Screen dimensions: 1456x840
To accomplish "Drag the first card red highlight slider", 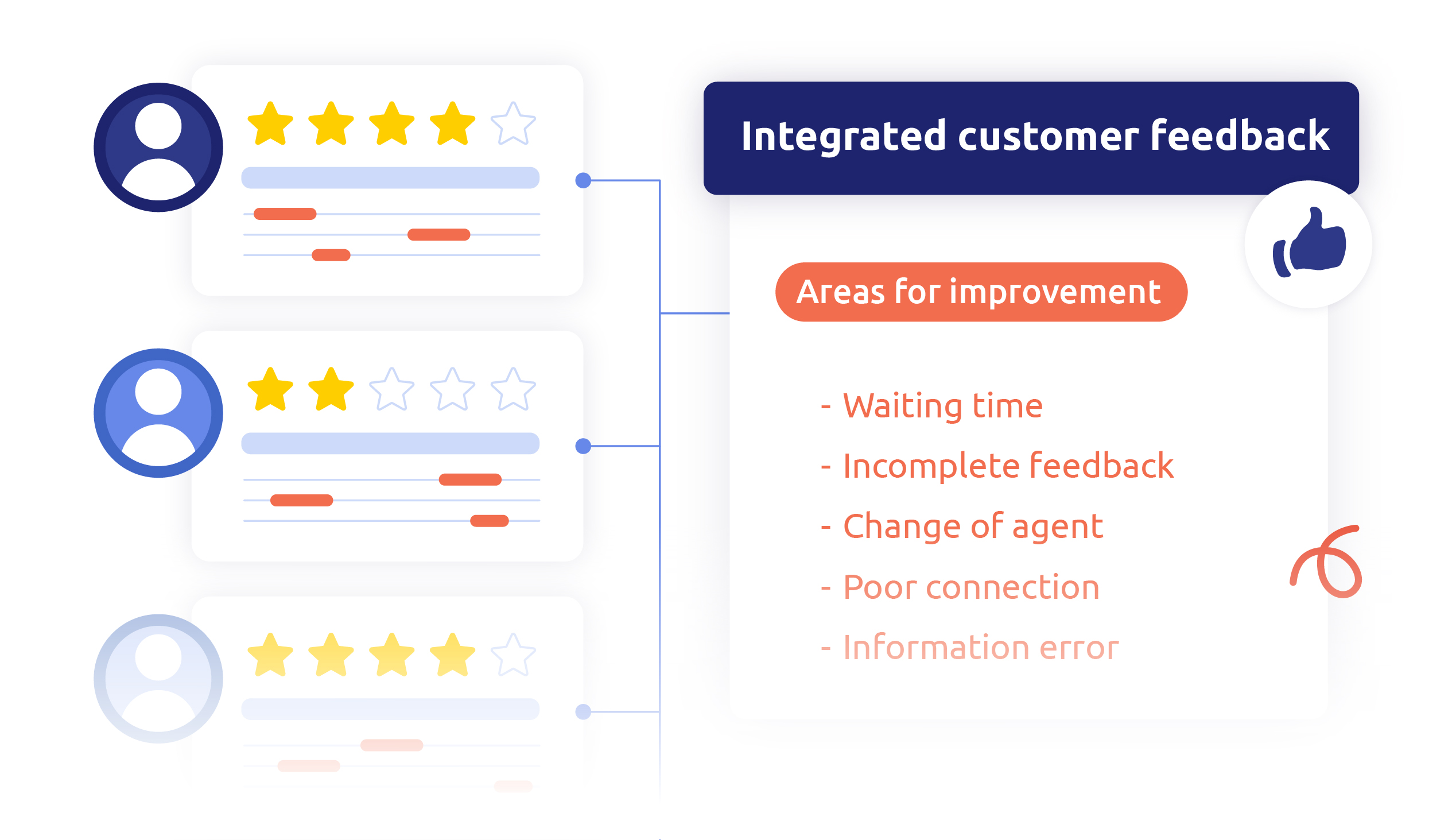I will pyautogui.click(x=284, y=212).
